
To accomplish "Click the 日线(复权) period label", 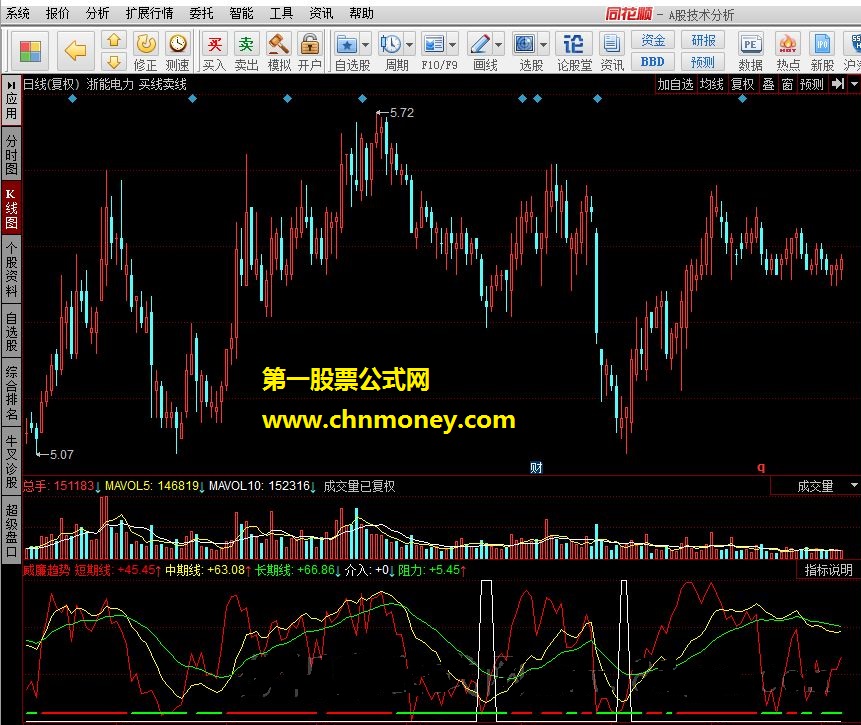I will click(51, 84).
